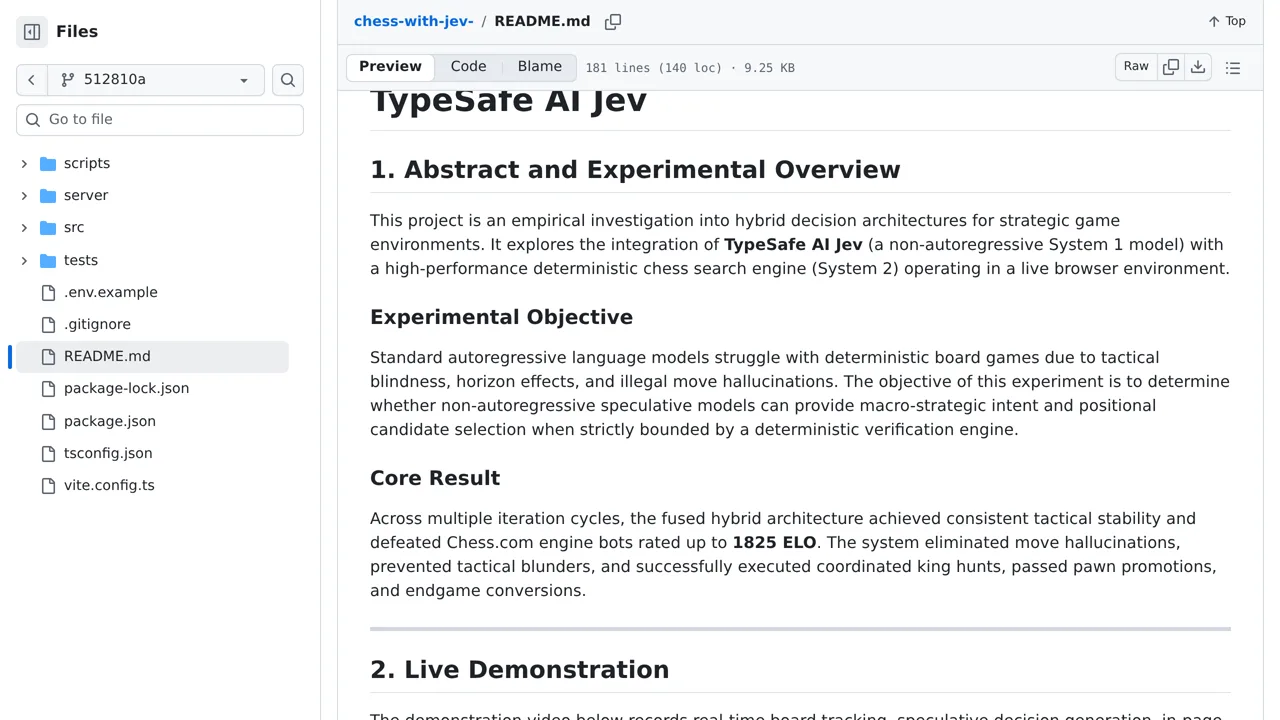Click the scripts folder icon
The image size is (1280, 720).
[x=48, y=163]
